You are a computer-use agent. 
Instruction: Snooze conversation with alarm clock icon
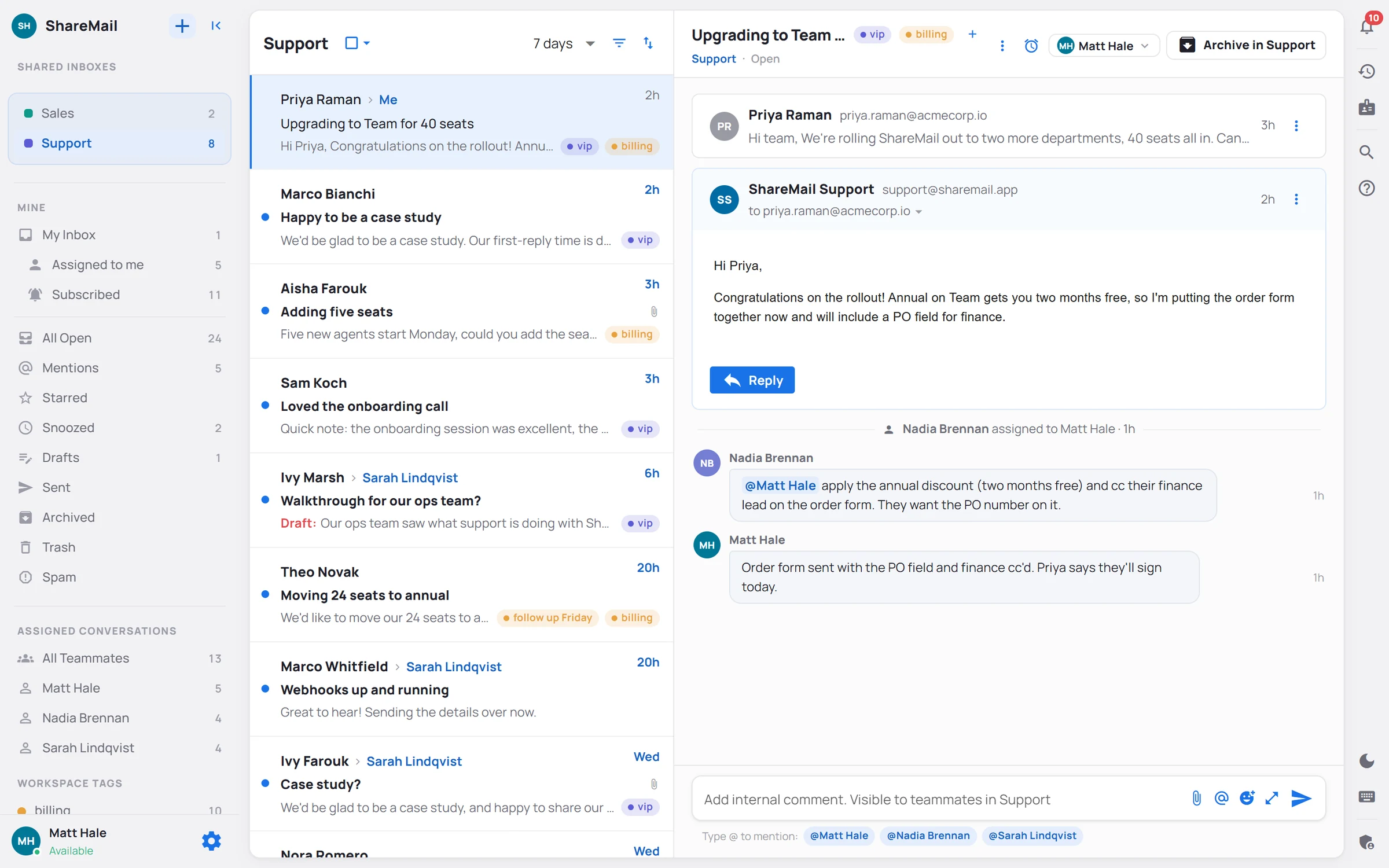pos(1031,46)
